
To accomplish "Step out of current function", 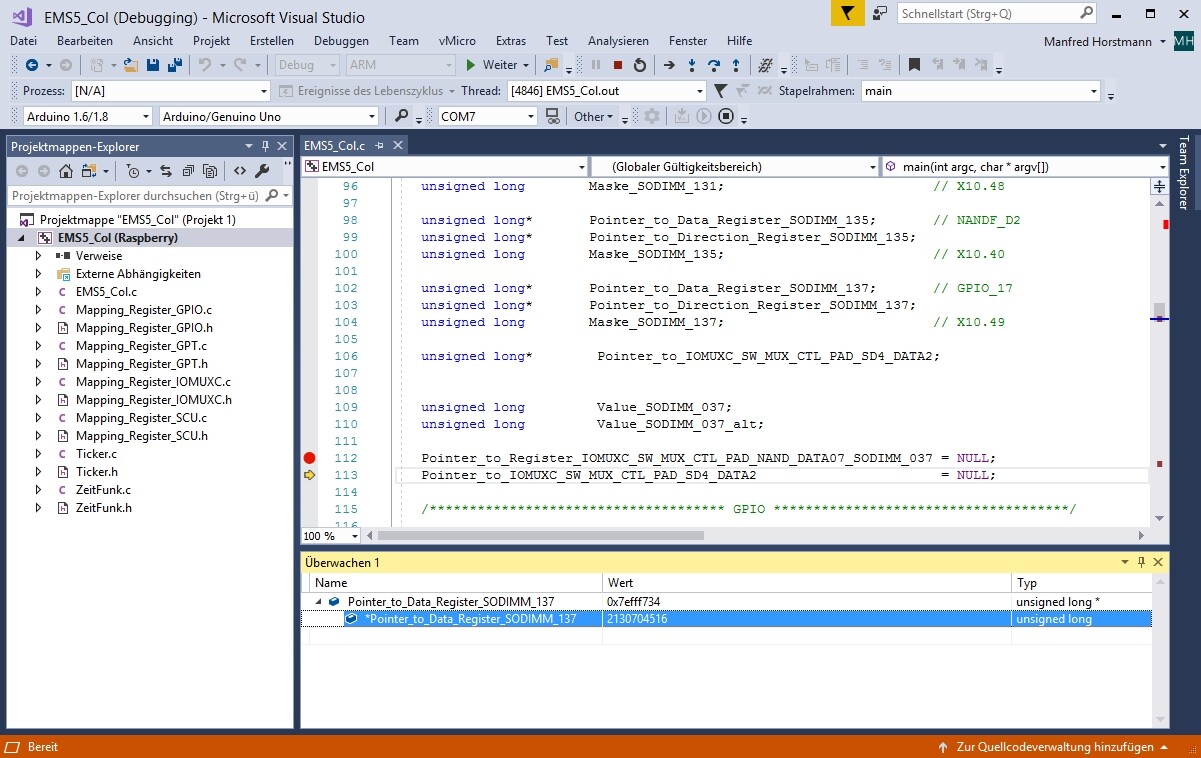I will 736,65.
